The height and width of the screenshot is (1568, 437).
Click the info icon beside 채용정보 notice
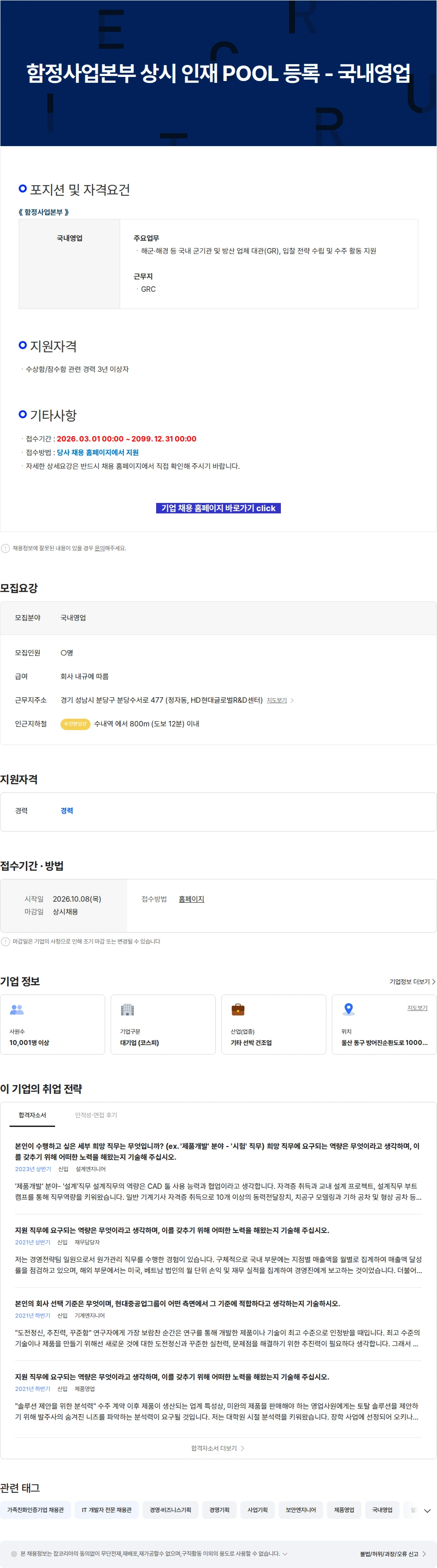(5, 548)
